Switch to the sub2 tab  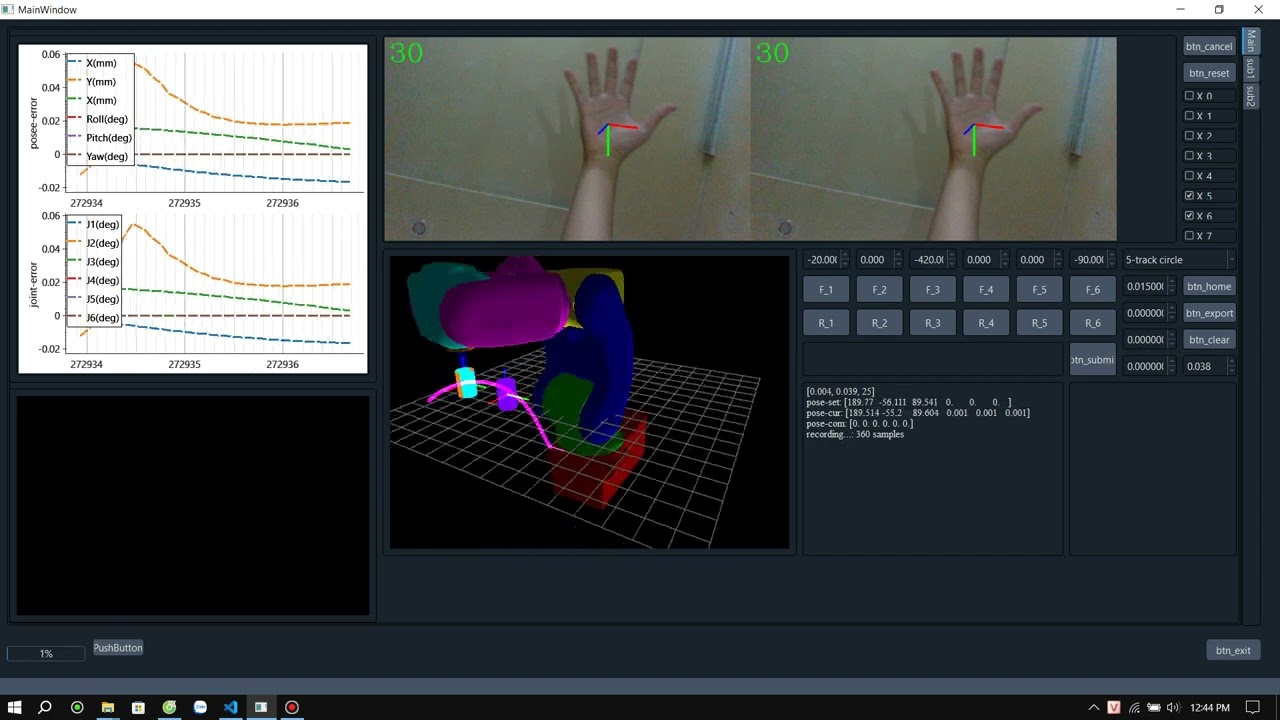click(1250, 95)
